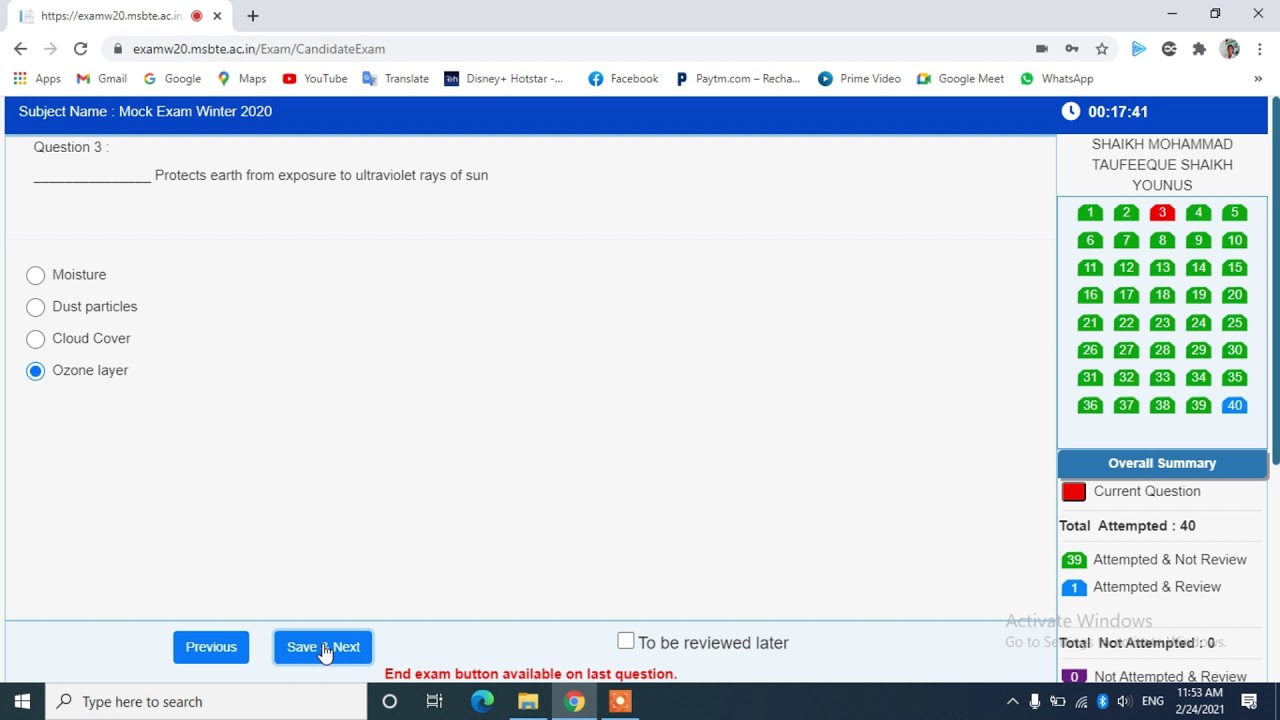This screenshot has width=1280, height=720.
Task: Open the blue reviewed question 40
Action: 1234,405
